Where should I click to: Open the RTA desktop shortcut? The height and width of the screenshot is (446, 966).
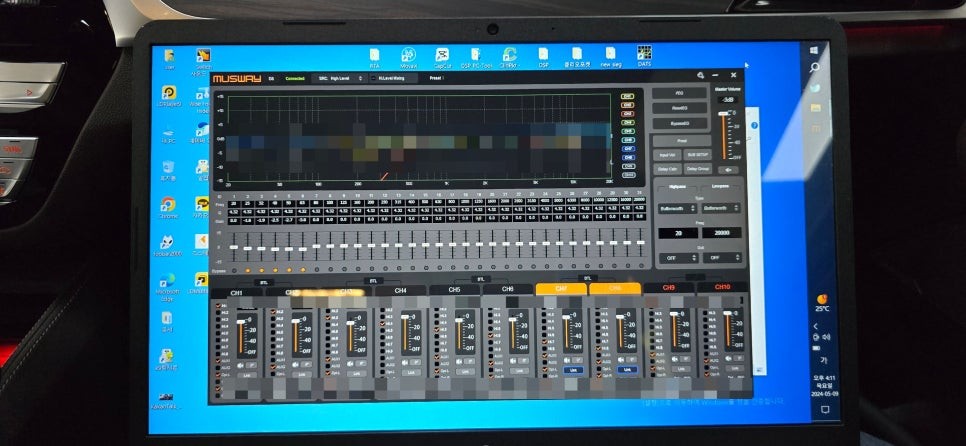(375, 56)
